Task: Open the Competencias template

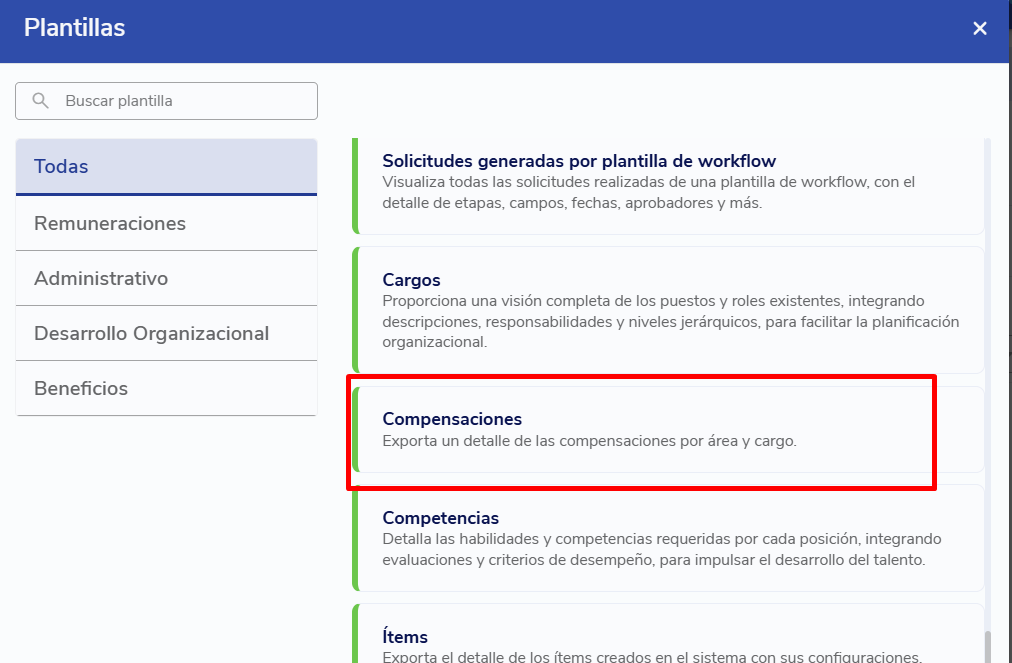Action: (x=440, y=518)
